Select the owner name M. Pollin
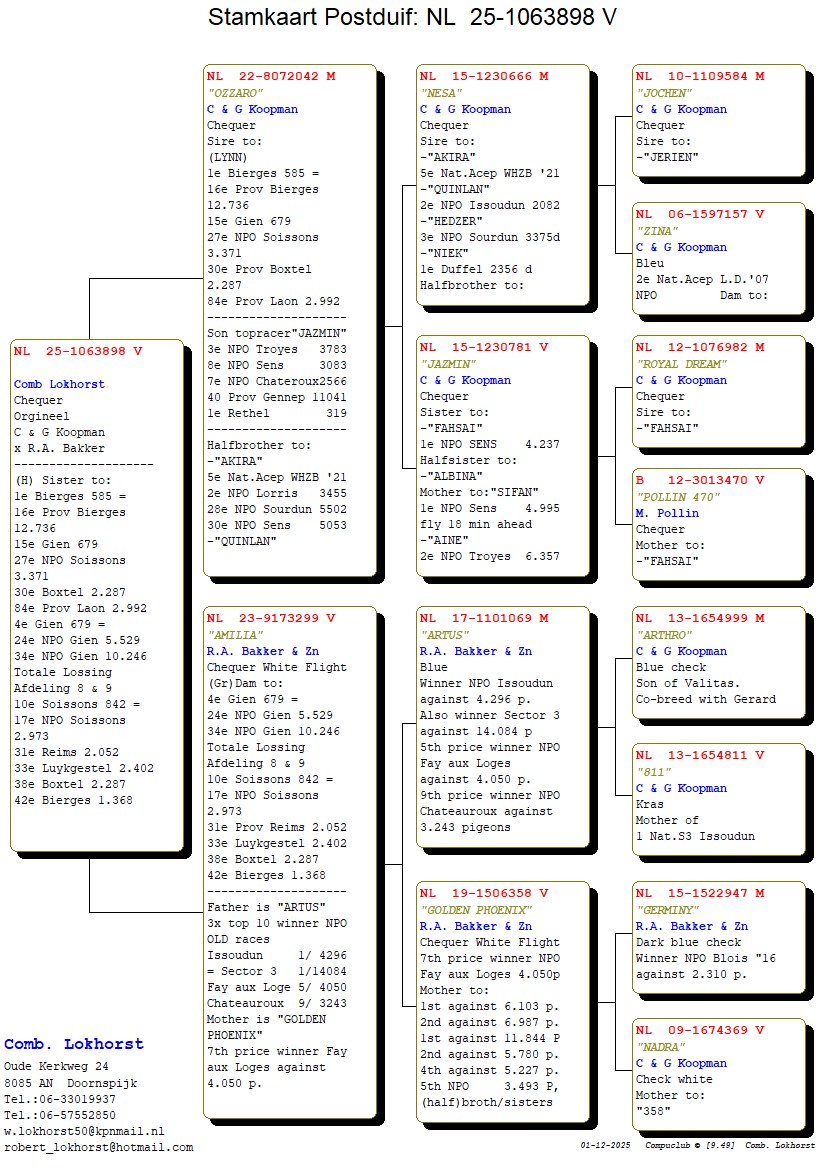The image size is (816, 1172). [667, 513]
